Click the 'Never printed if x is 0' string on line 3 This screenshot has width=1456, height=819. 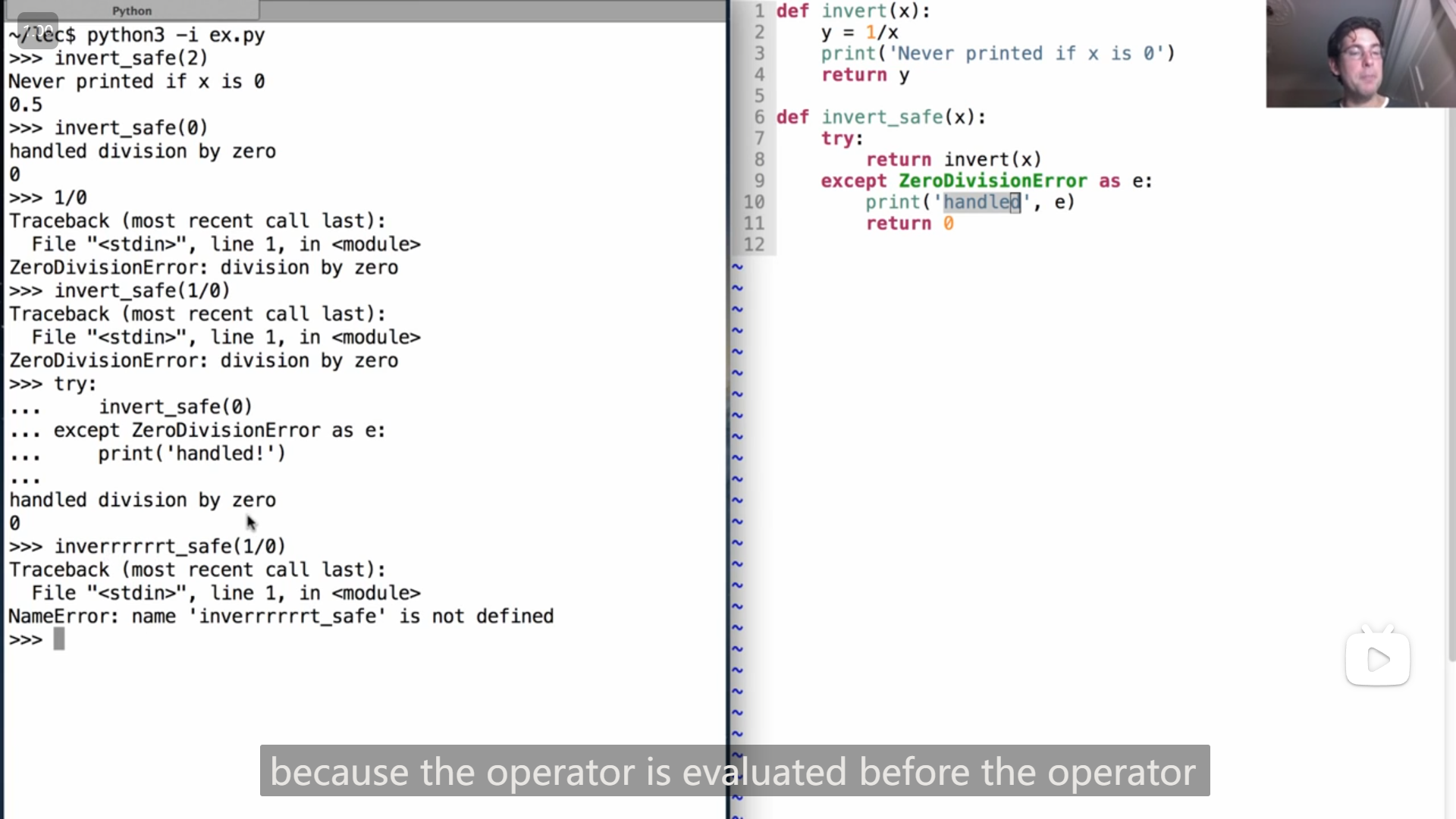point(1026,53)
